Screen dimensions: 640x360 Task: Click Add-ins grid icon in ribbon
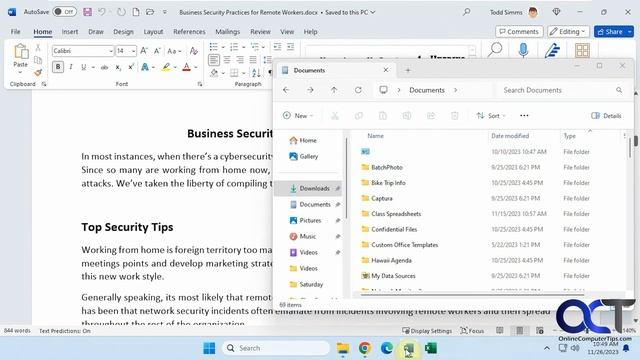[582, 51]
